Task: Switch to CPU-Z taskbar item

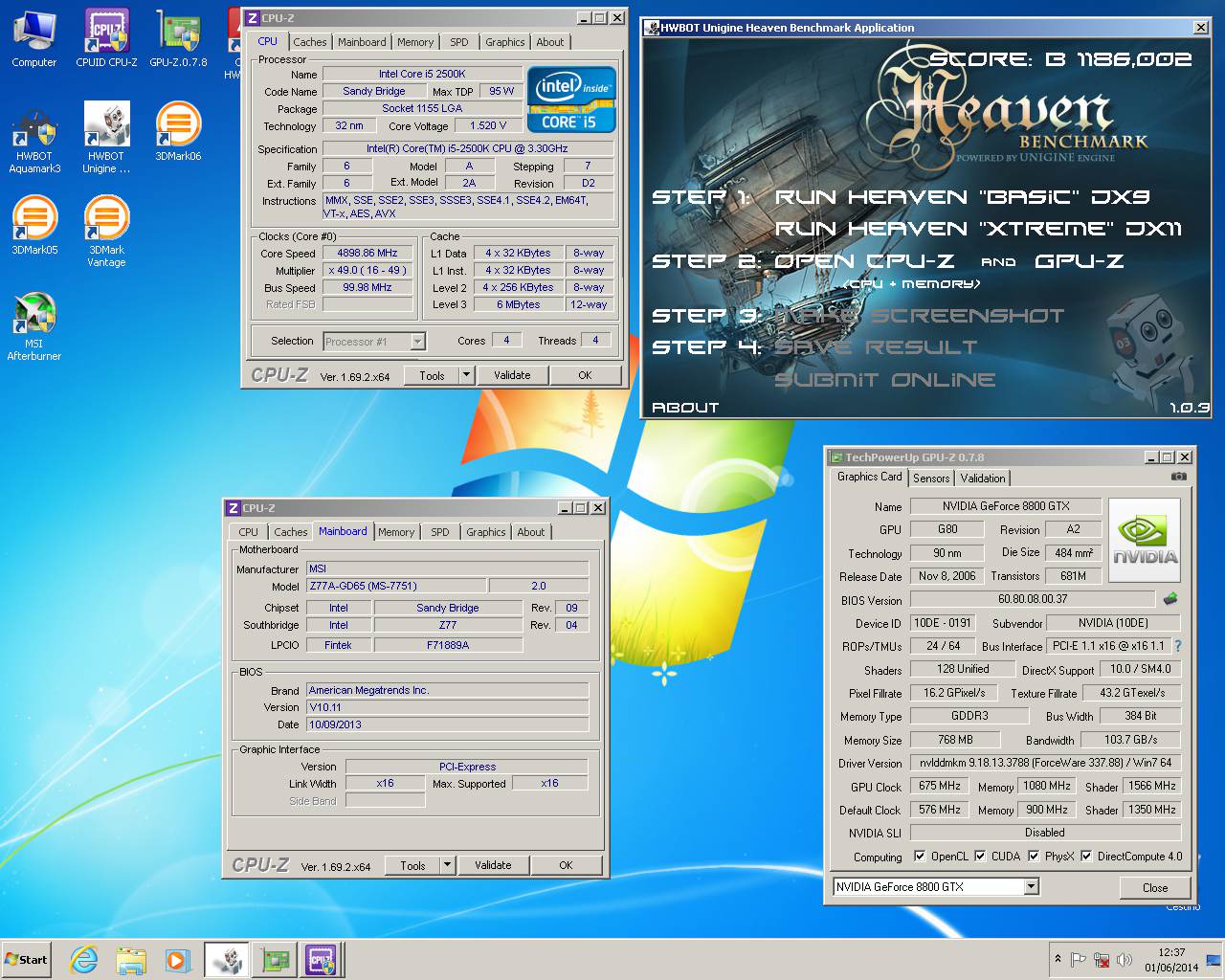Action: (x=321, y=959)
